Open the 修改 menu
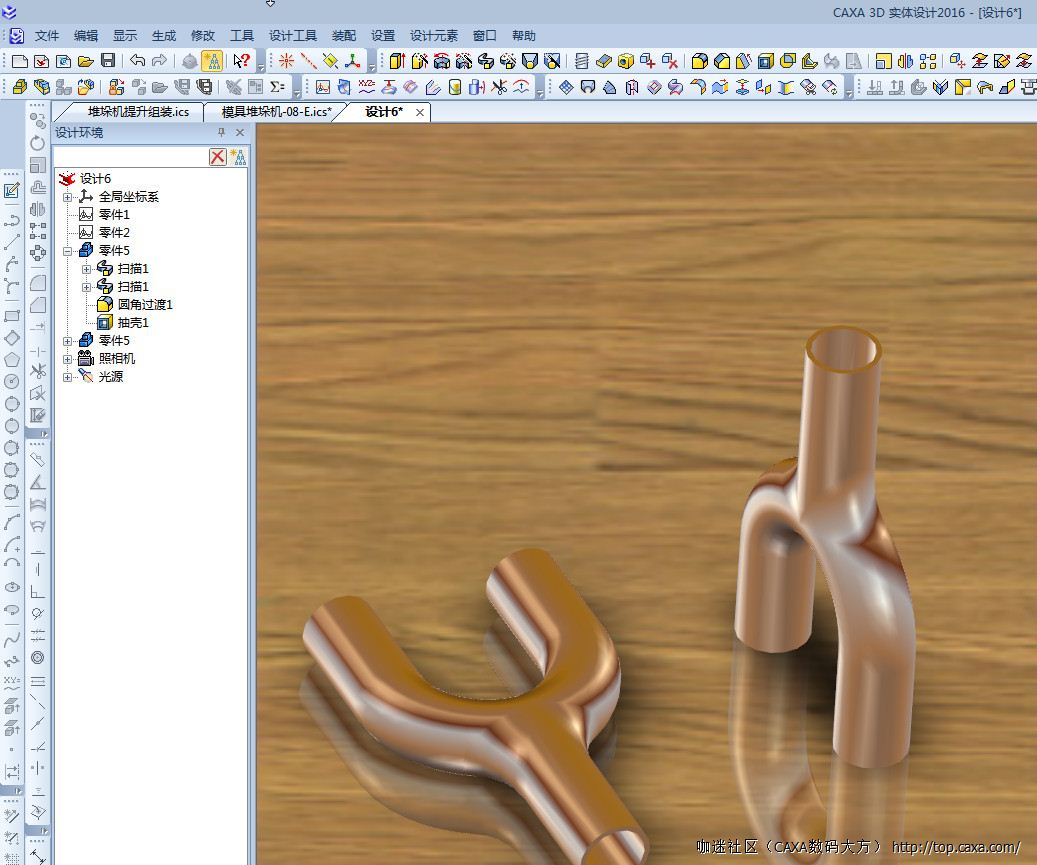1037x865 pixels. (203, 36)
